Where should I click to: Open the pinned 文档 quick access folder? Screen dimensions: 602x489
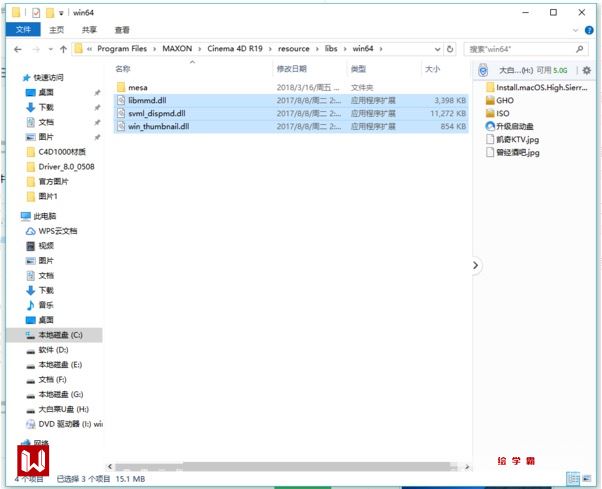[x=40, y=122]
